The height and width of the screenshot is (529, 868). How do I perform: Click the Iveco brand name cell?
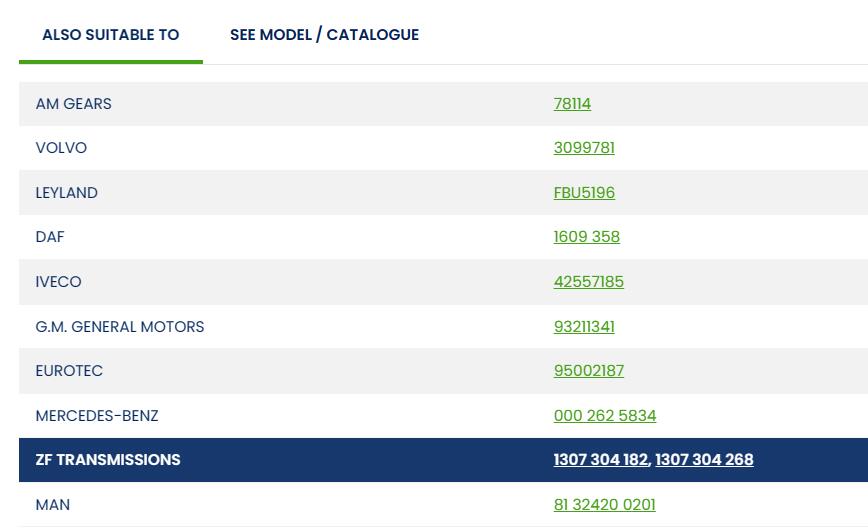coord(58,282)
